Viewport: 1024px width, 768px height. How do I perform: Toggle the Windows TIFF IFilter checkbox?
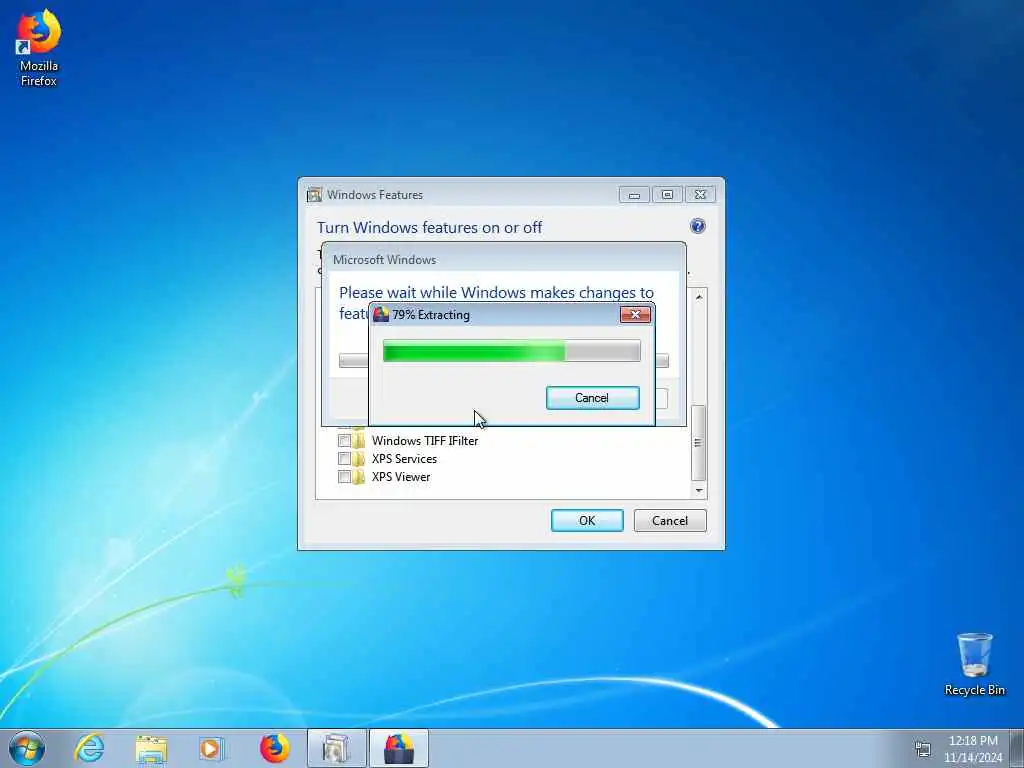(x=344, y=441)
